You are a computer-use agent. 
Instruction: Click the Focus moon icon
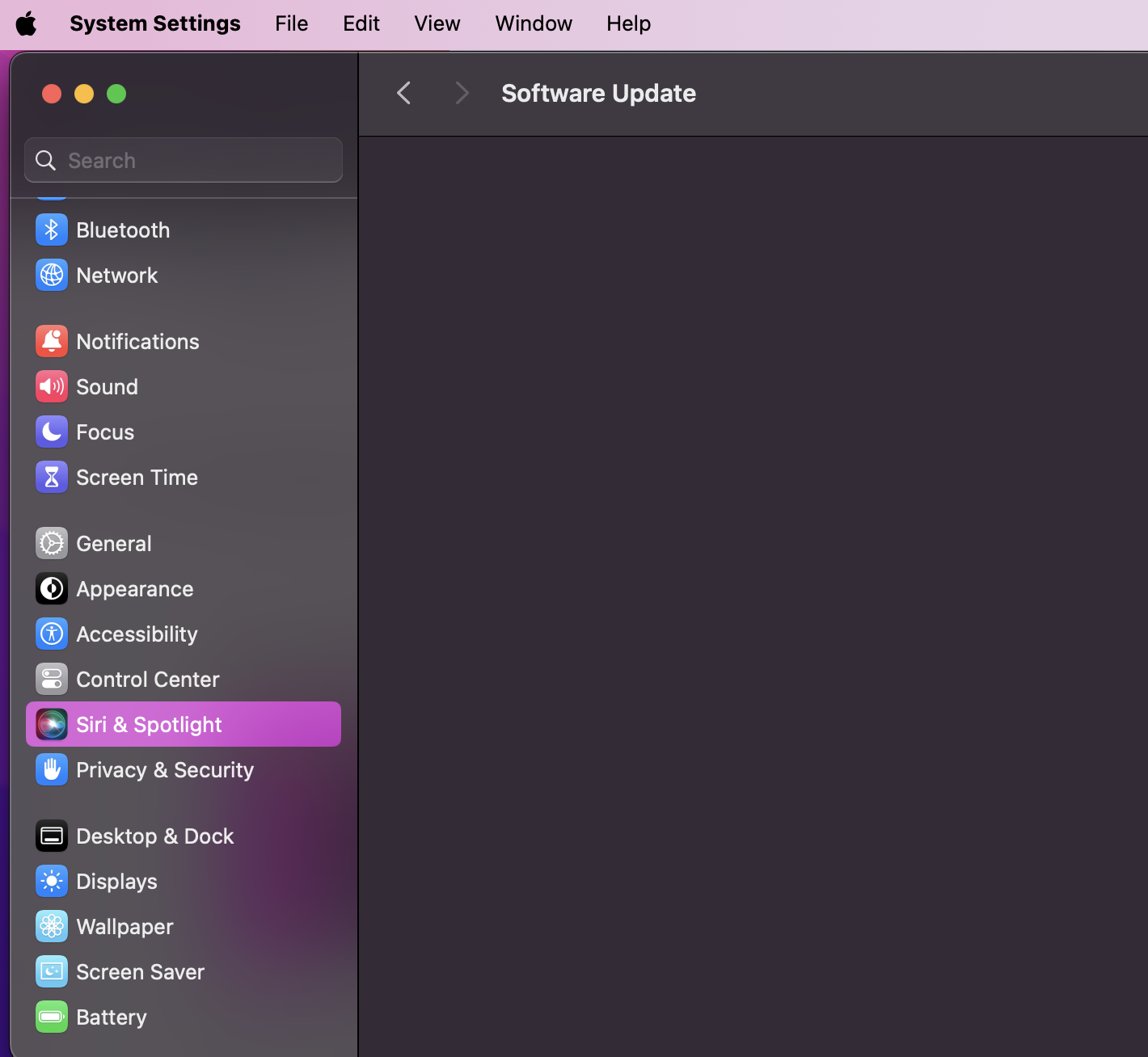click(52, 432)
